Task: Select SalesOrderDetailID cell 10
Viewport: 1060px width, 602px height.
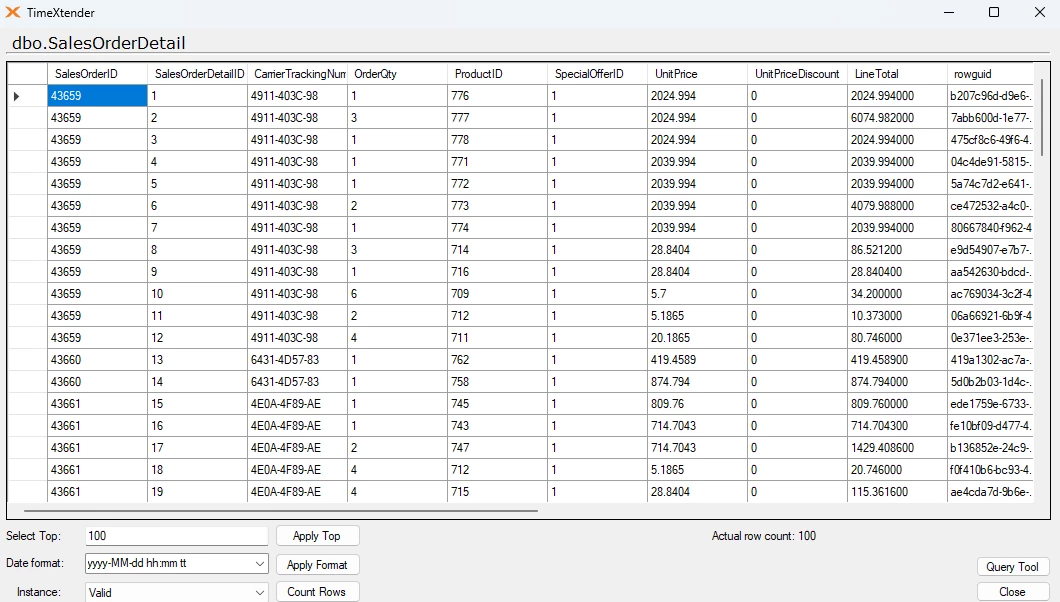Action: [197, 294]
